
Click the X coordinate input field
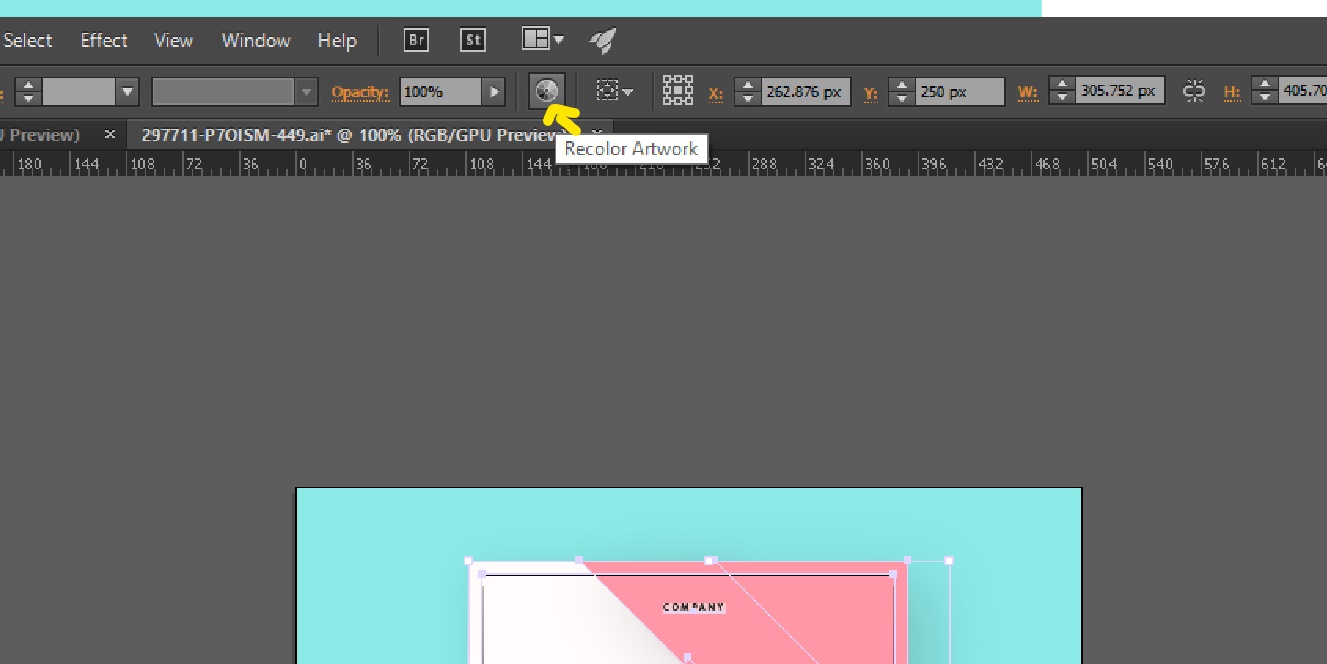pyautogui.click(x=804, y=92)
